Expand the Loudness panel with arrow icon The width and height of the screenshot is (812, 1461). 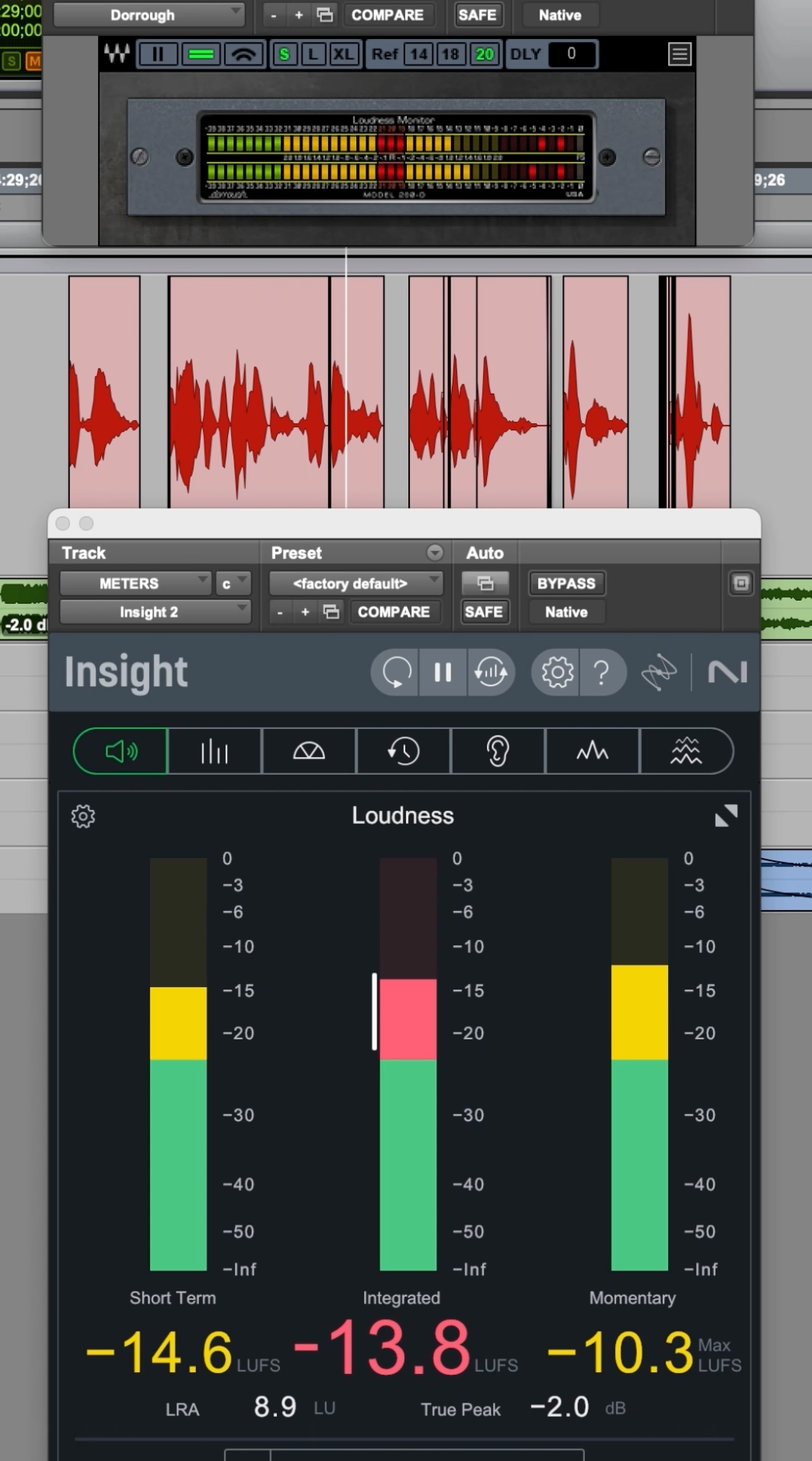tap(726, 815)
